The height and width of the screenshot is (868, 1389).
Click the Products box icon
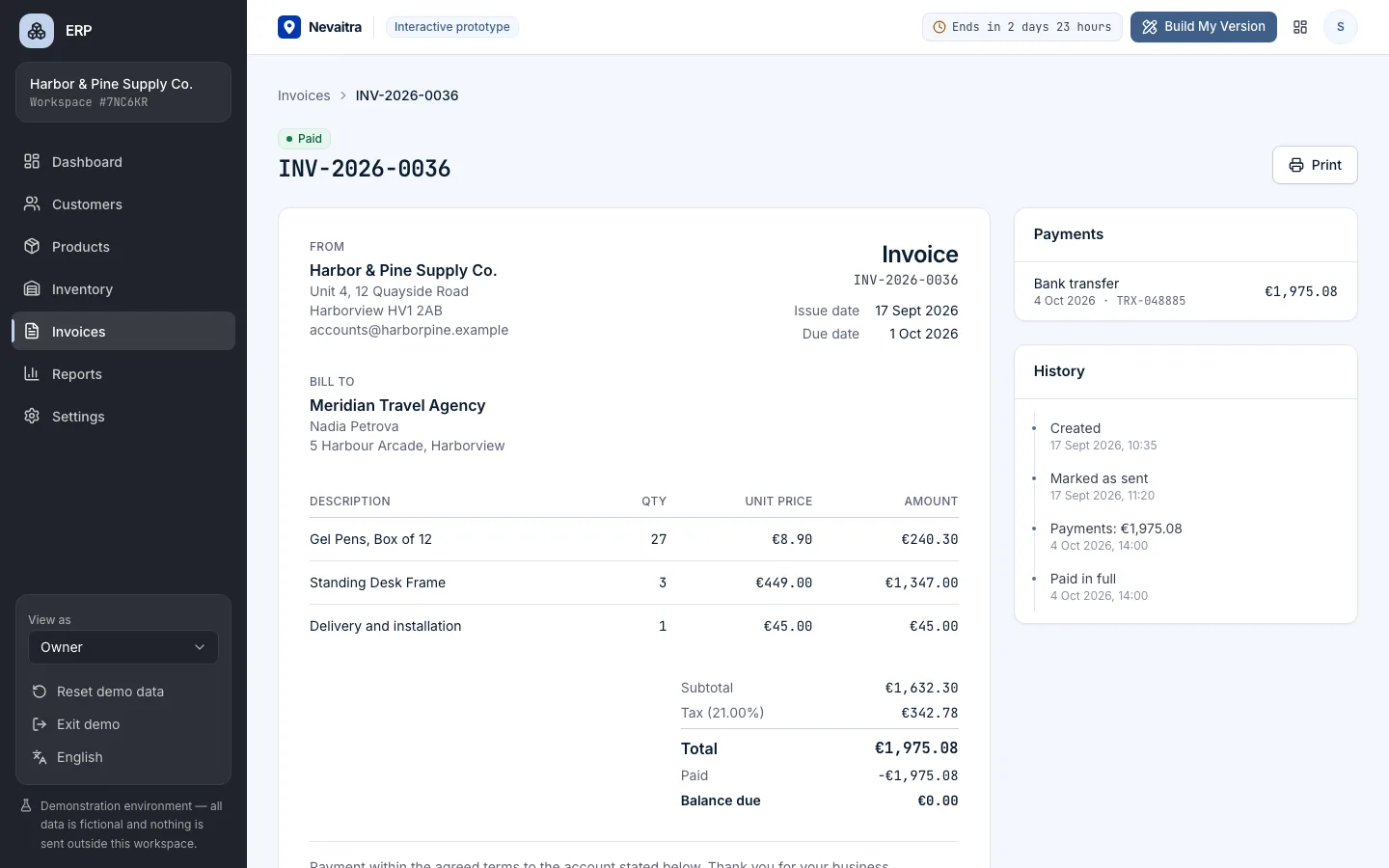tap(32, 246)
